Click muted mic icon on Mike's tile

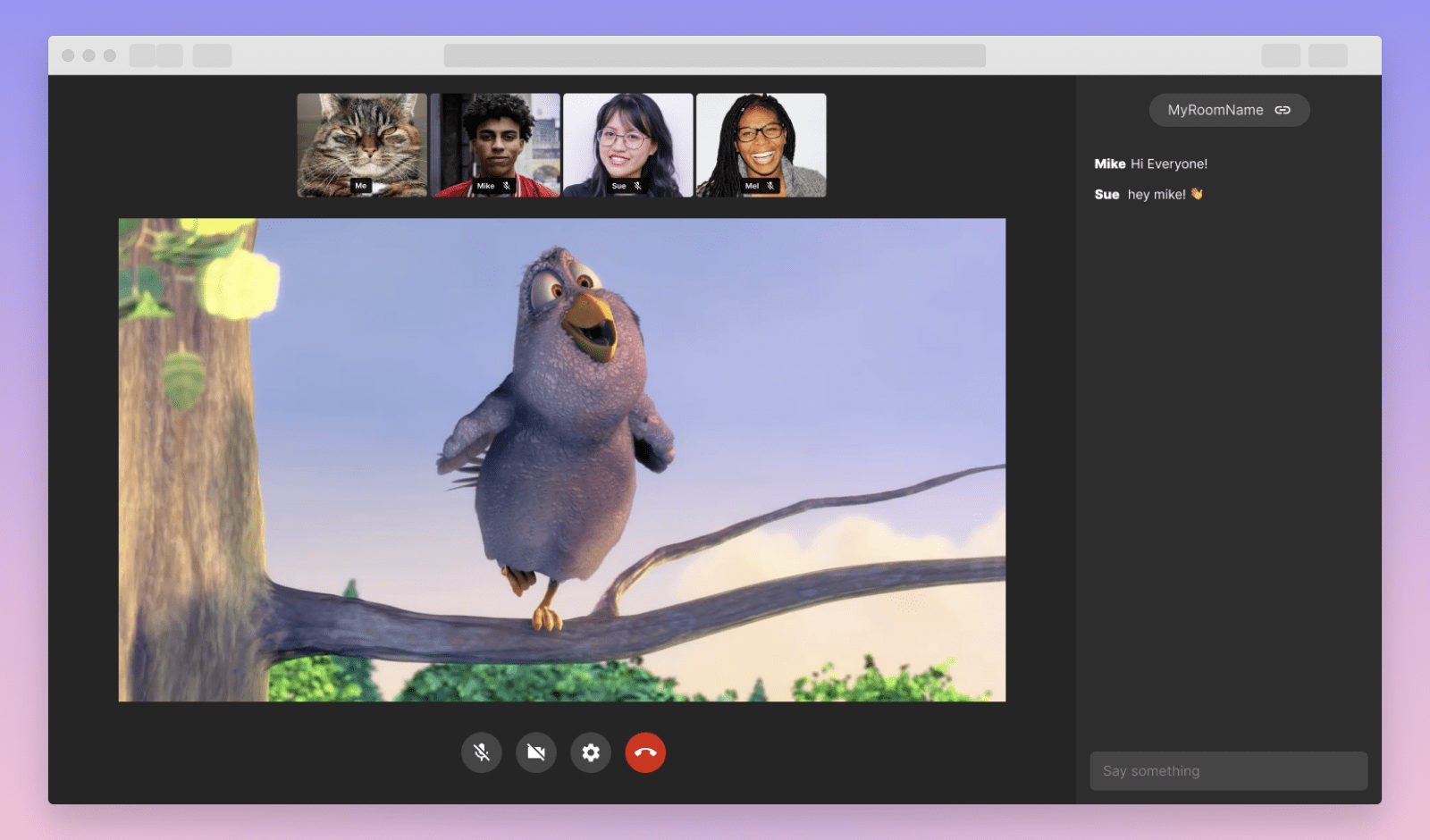[506, 186]
